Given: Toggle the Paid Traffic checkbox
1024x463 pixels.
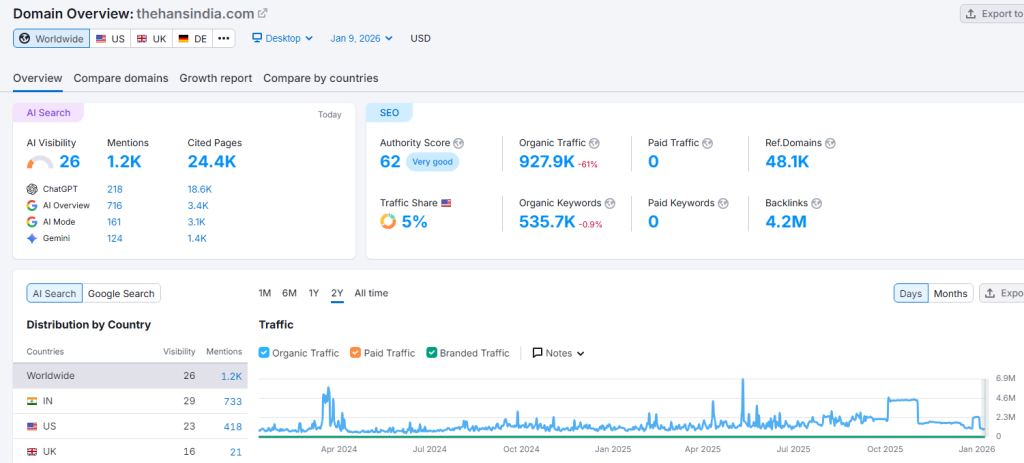Looking at the screenshot, I should tap(356, 353).
